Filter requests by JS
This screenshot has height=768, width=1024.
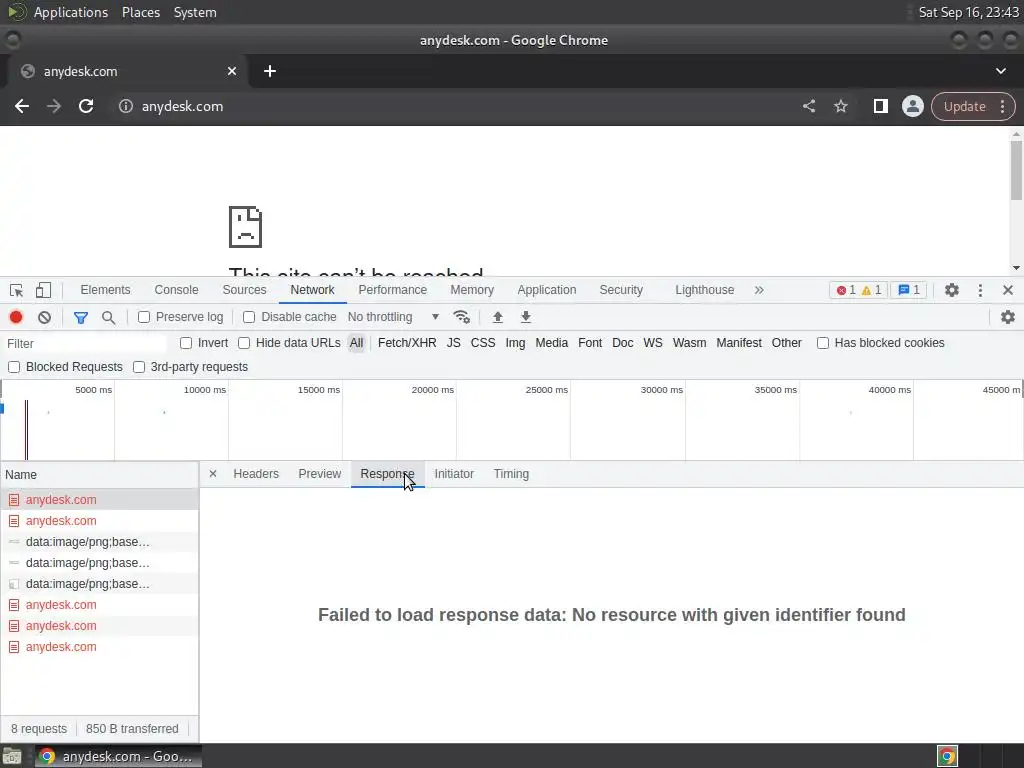tap(453, 344)
